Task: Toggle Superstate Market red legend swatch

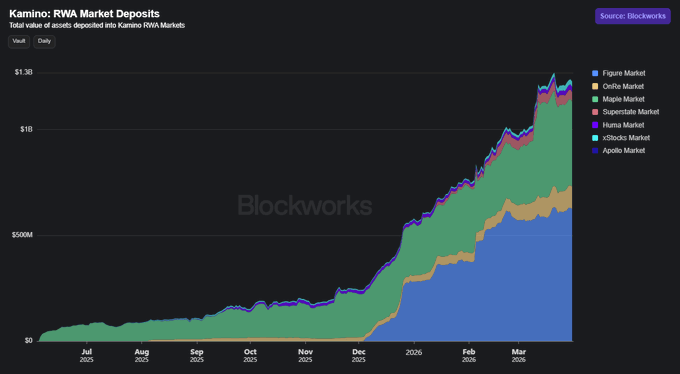Action: click(595, 112)
